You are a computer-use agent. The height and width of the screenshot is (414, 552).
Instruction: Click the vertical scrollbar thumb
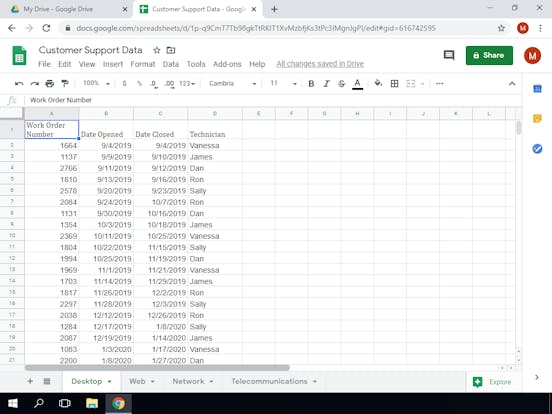pyautogui.click(x=519, y=127)
